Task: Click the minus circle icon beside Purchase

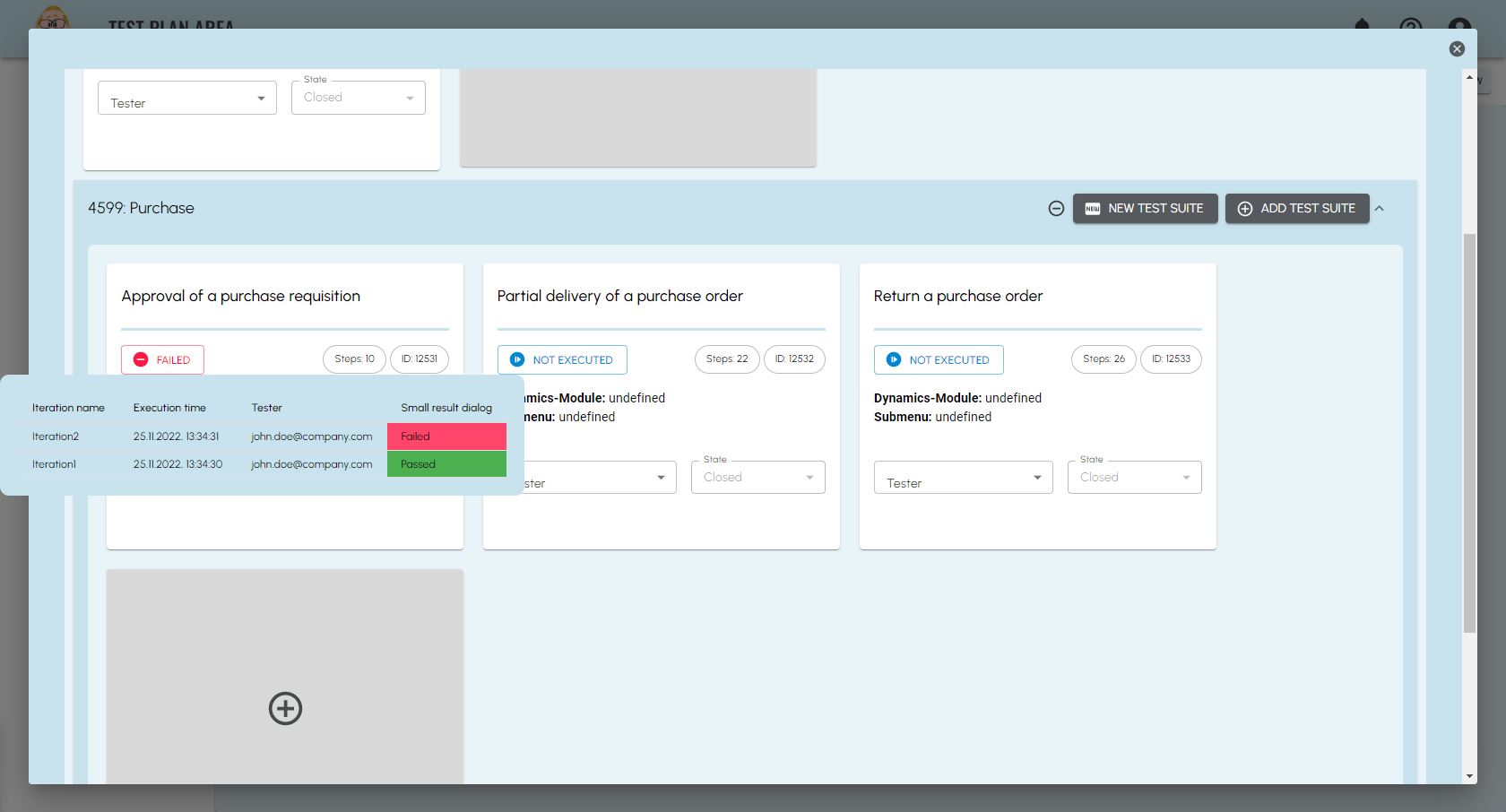Action: 1056,208
